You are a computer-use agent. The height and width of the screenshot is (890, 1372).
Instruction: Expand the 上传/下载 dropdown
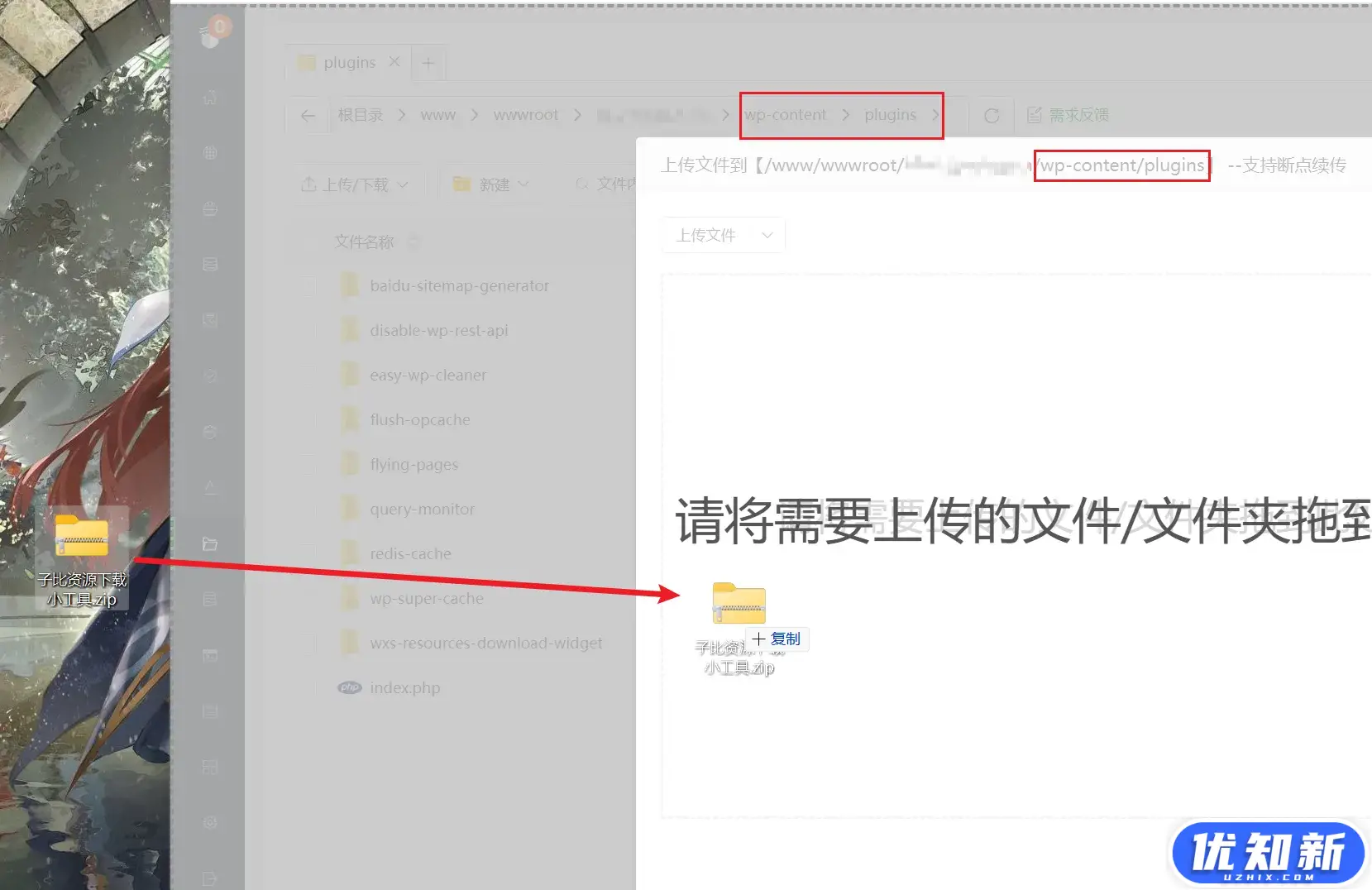coord(355,184)
